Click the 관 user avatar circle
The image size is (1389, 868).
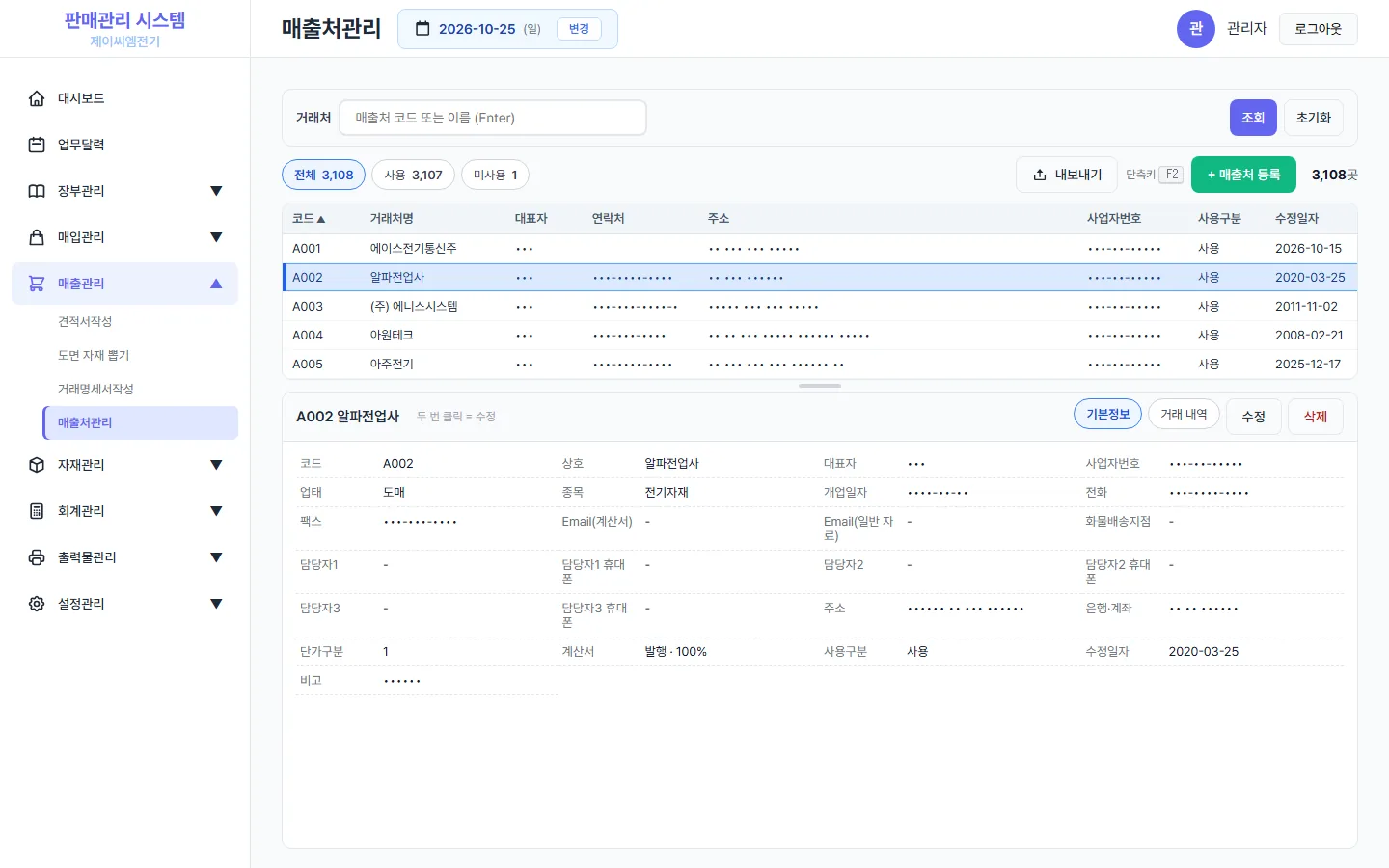coord(1196,29)
